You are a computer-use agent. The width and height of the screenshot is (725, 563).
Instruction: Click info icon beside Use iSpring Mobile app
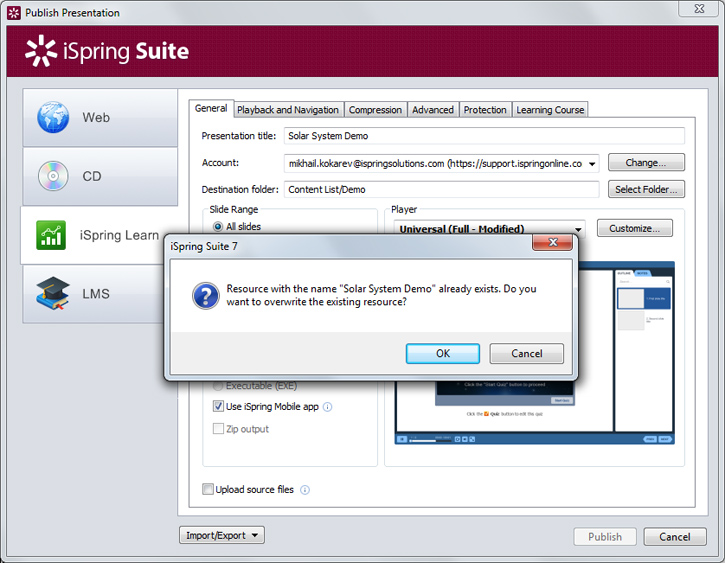327,407
